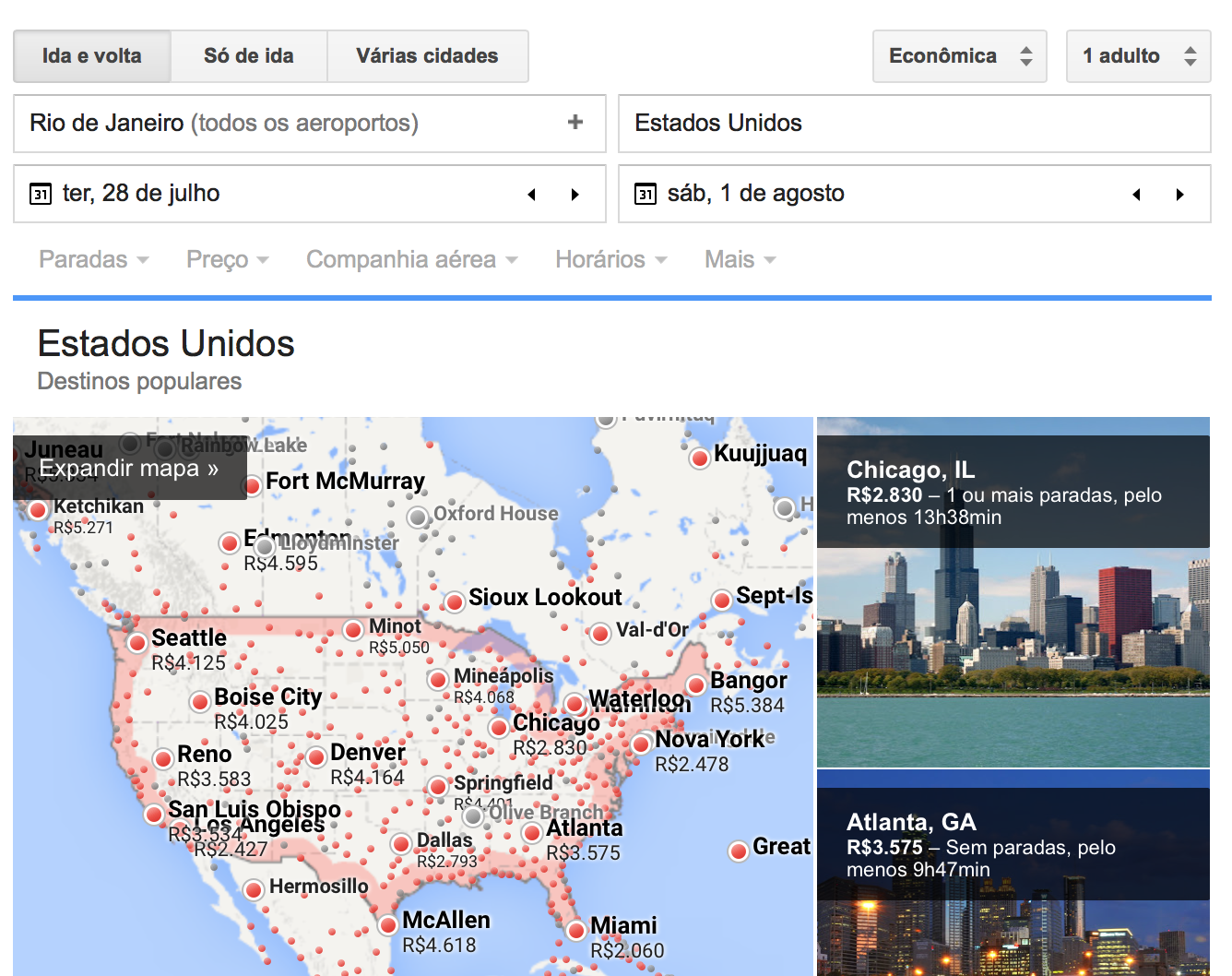Screen dimensions: 1232x976
Task: Open return date sáb, 1 de agosto
Action: click(x=915, y=194)
